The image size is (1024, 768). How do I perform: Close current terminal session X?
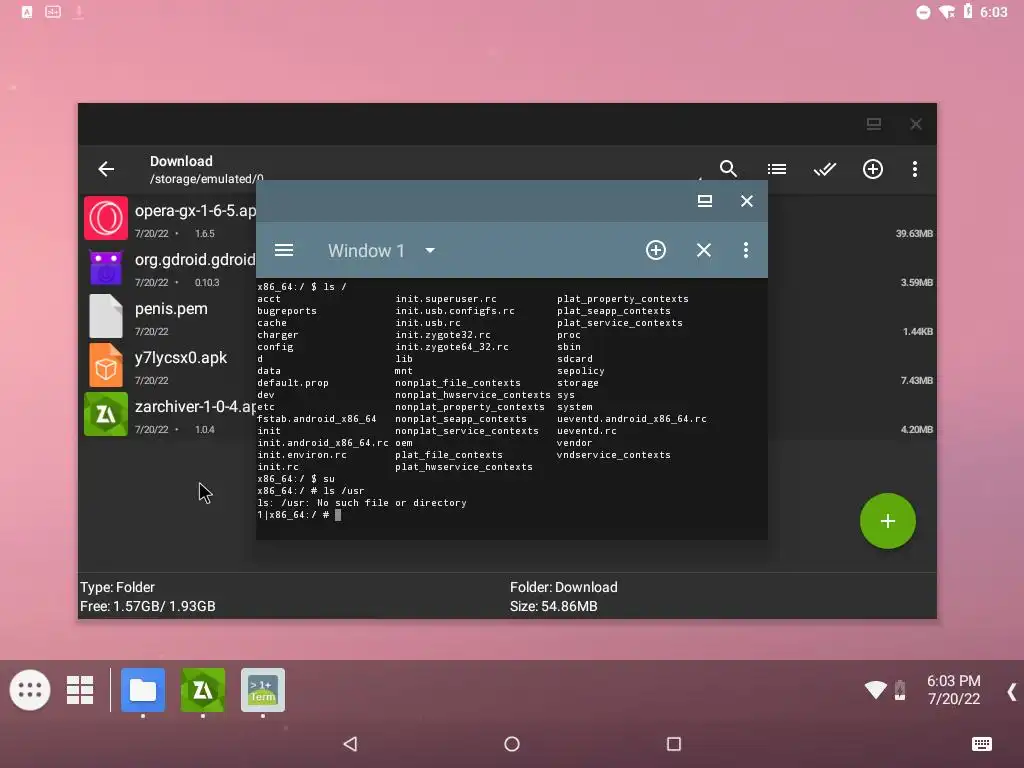tap(703, 250)
